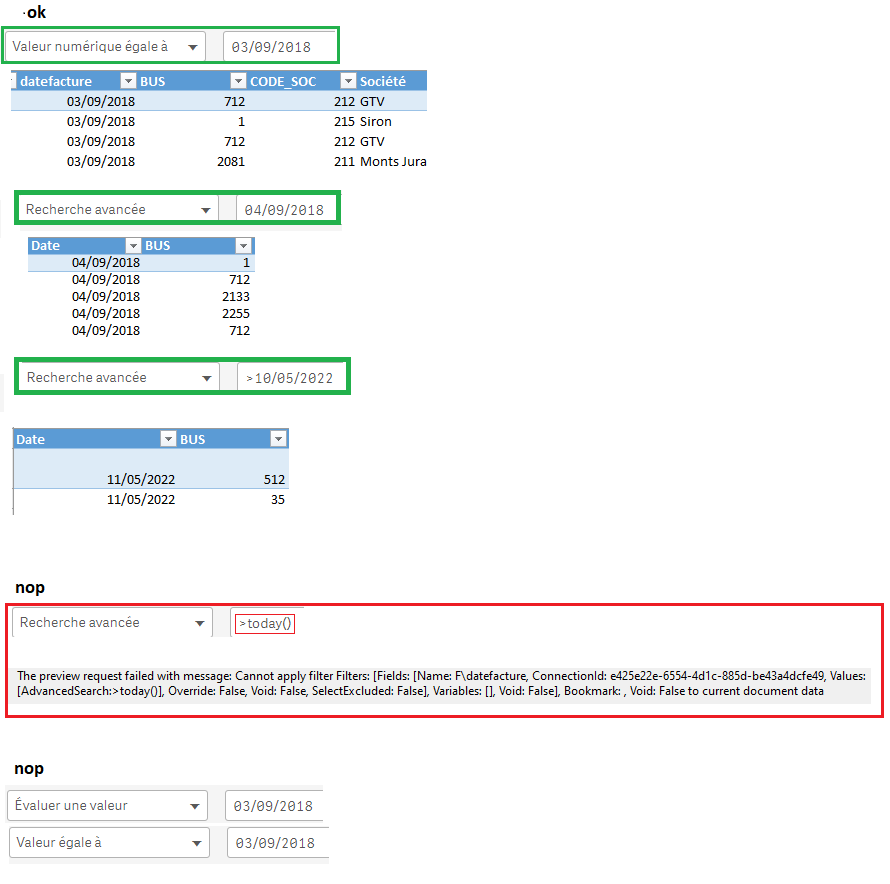
Task: Click the >10/05/2022 search field
Action: click(x=292, y=378)
